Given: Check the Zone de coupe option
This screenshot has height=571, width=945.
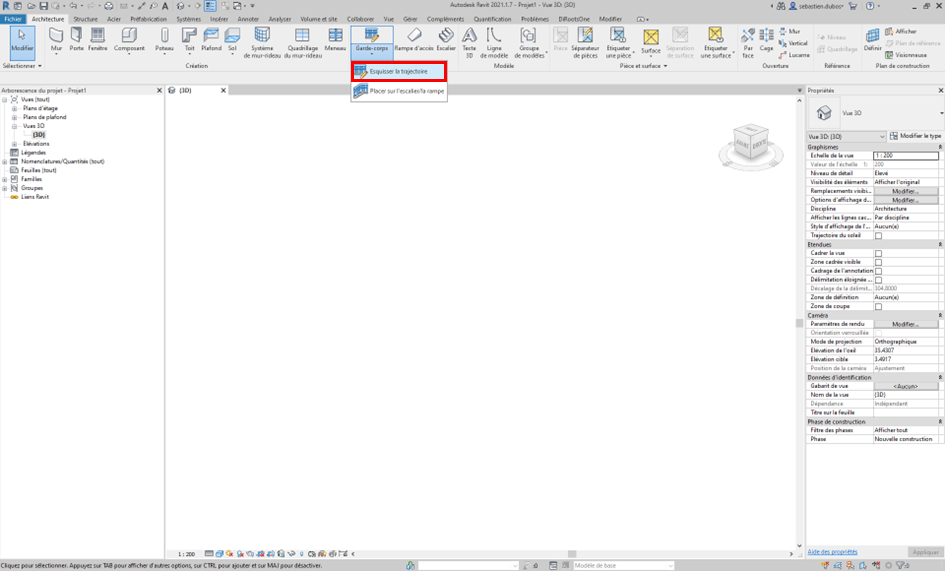Looking at the screenshot, I should click(878, 306).
